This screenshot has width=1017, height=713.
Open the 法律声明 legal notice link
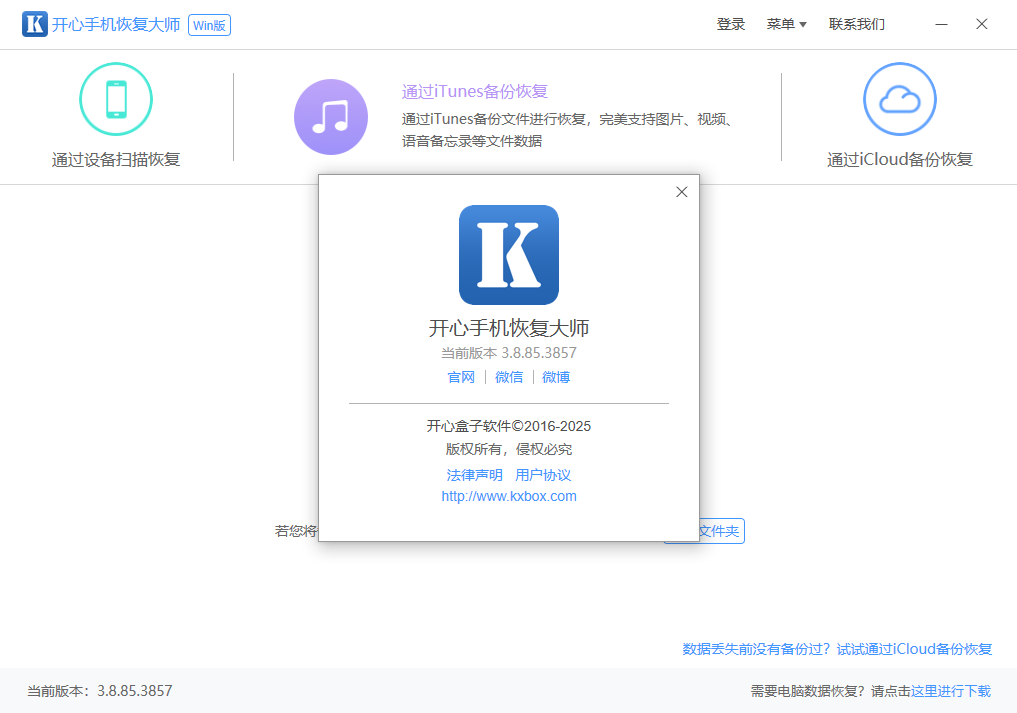(474, 475)
